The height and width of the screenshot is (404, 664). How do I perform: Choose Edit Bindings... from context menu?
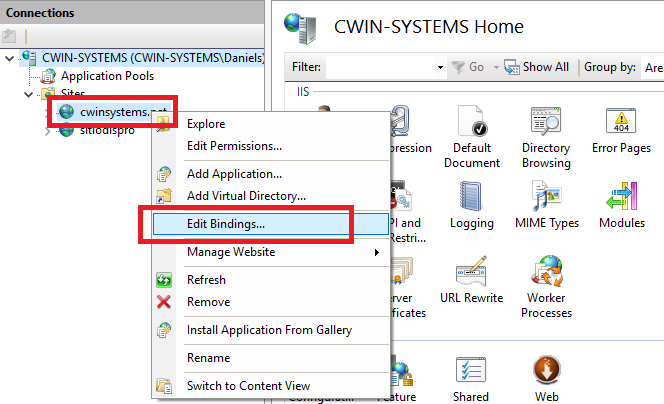click(225, 224)
